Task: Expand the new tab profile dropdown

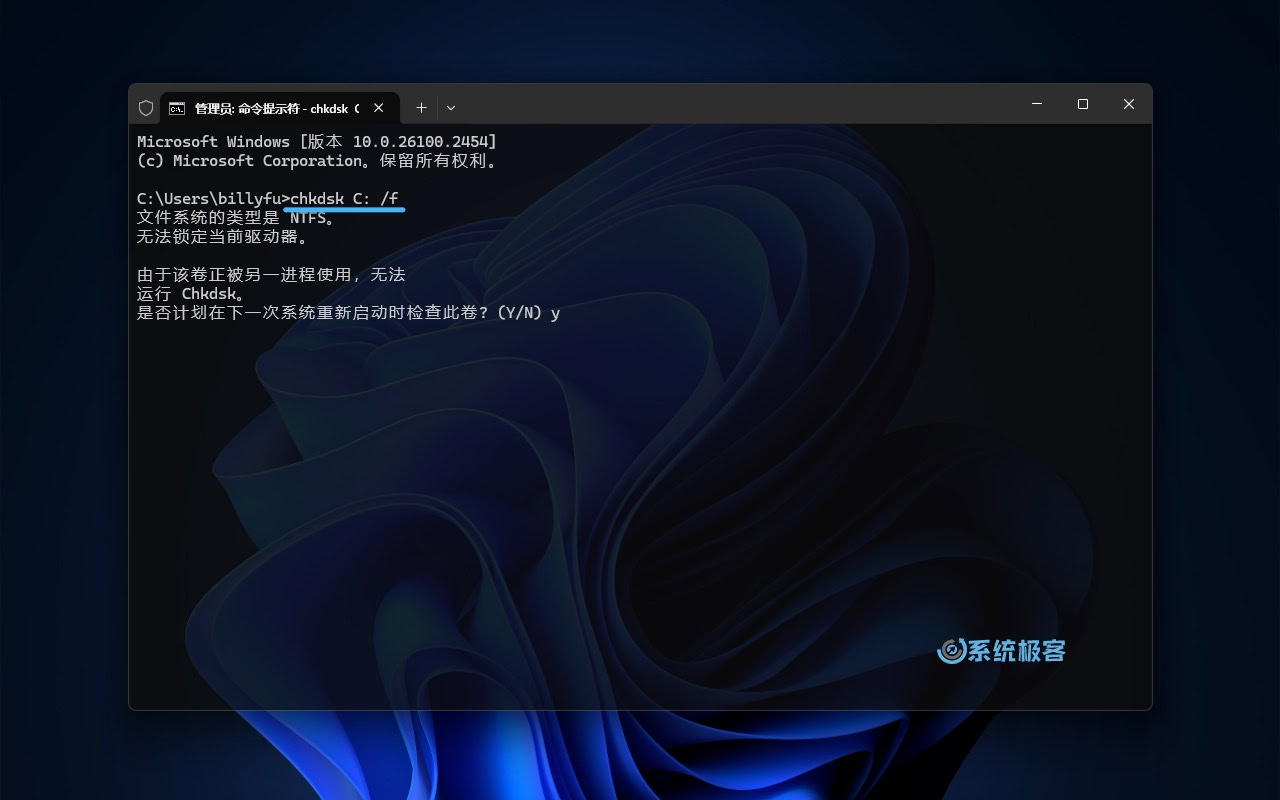Action: click(x=451, y=108)
